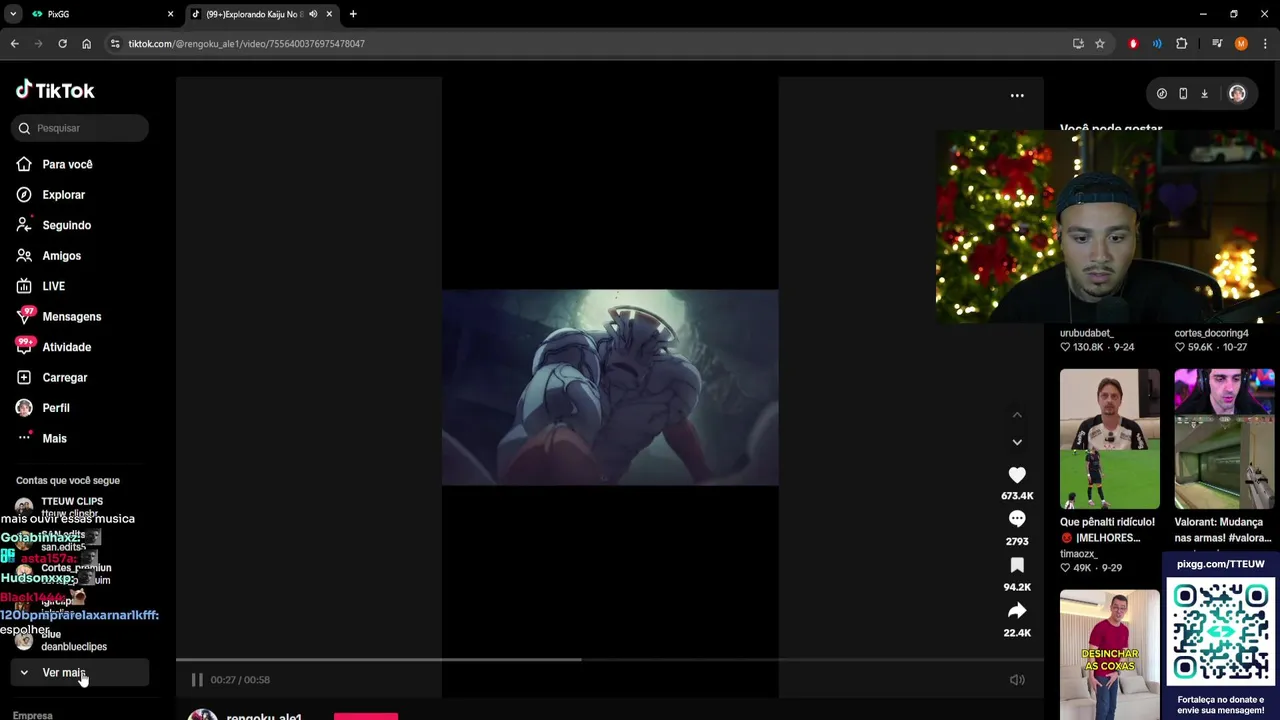Open the video comments icon
Screen dimensions: 1280x720
(x=1017, y=519)
